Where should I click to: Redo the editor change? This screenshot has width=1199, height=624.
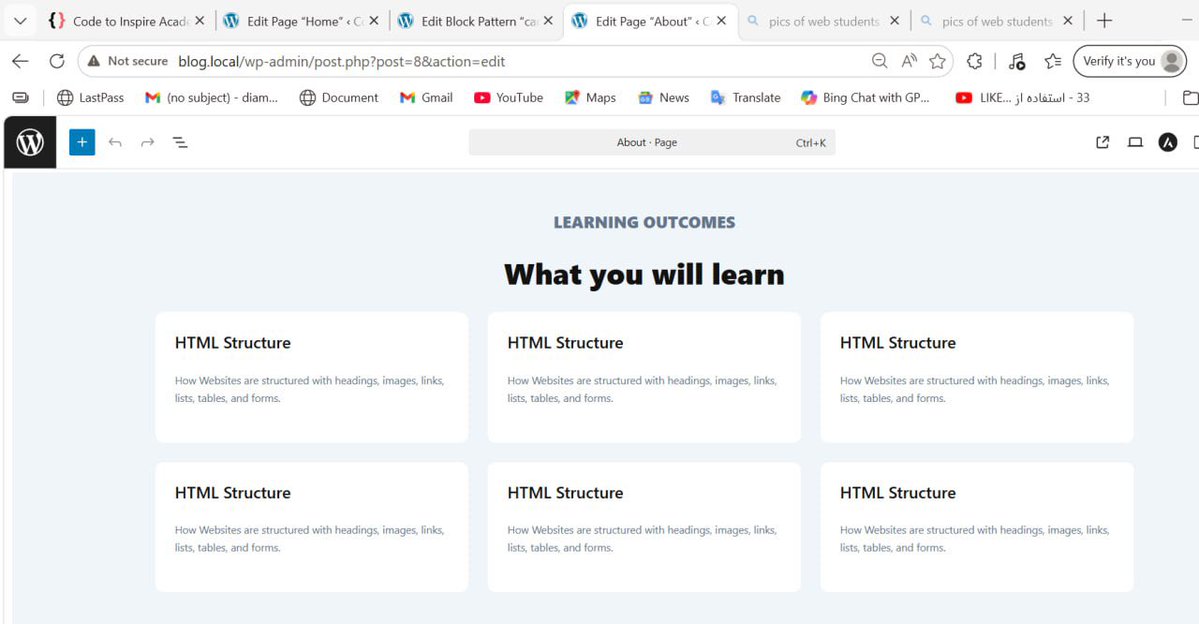148,142
